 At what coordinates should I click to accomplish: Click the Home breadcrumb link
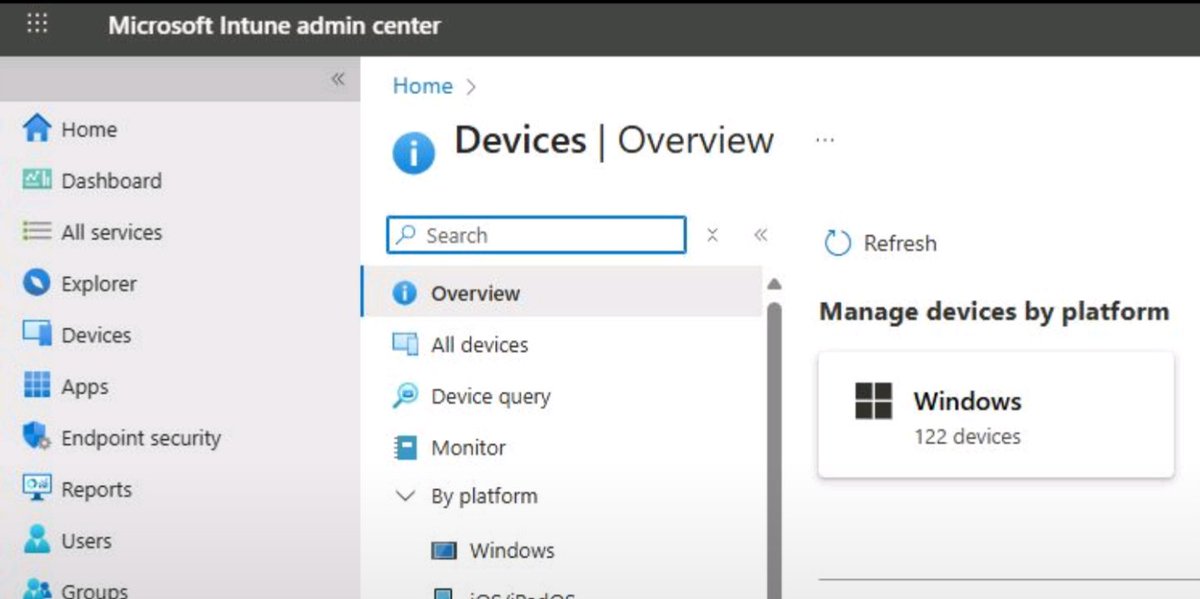[x=422, y=86]
